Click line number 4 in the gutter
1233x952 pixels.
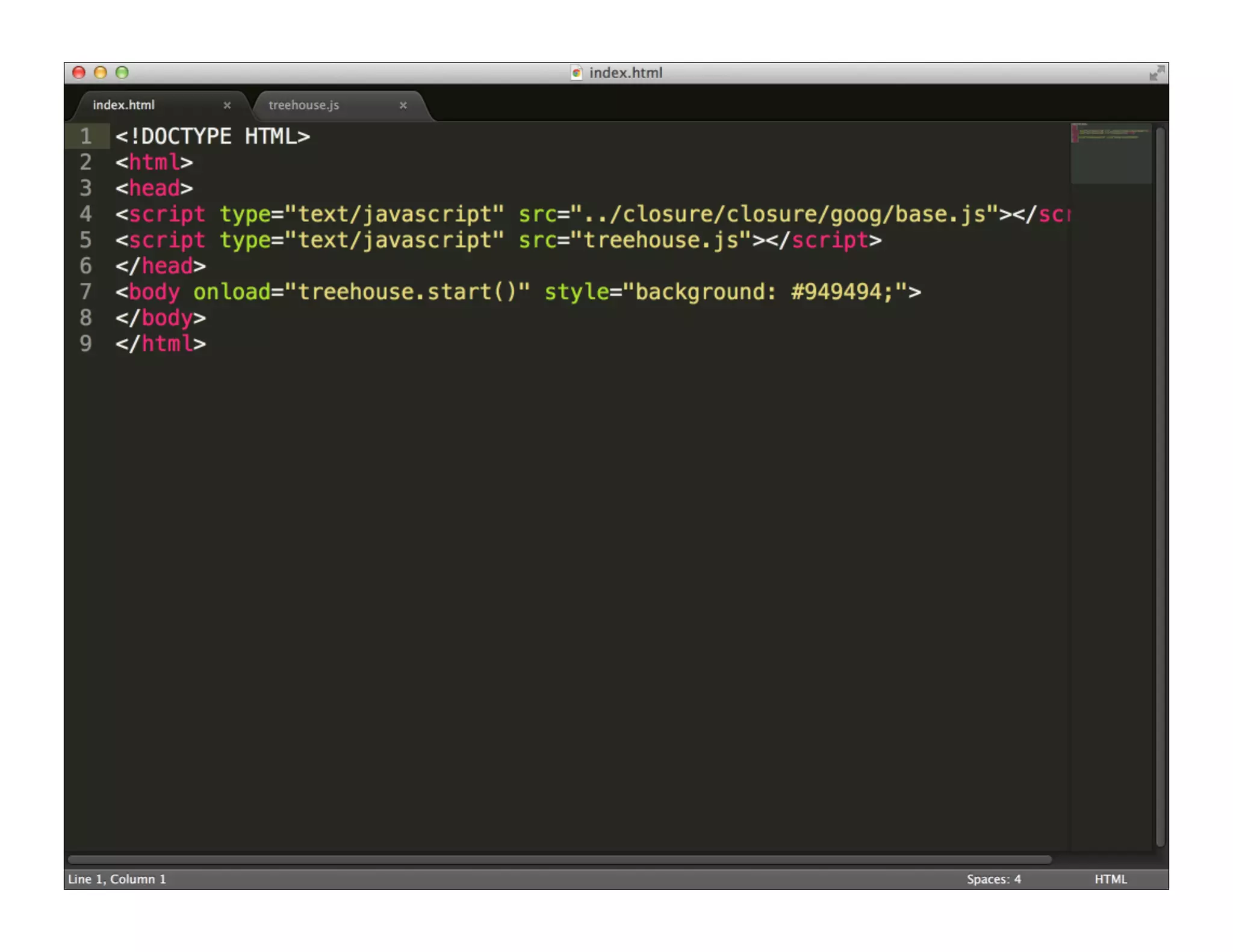tap(86, 214)
